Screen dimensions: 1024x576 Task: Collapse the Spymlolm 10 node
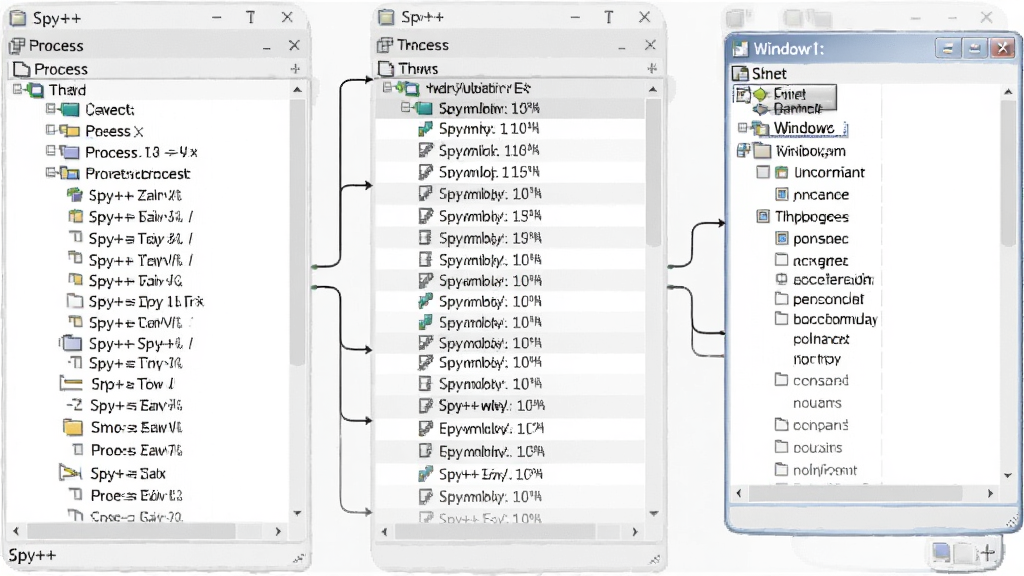406,107
